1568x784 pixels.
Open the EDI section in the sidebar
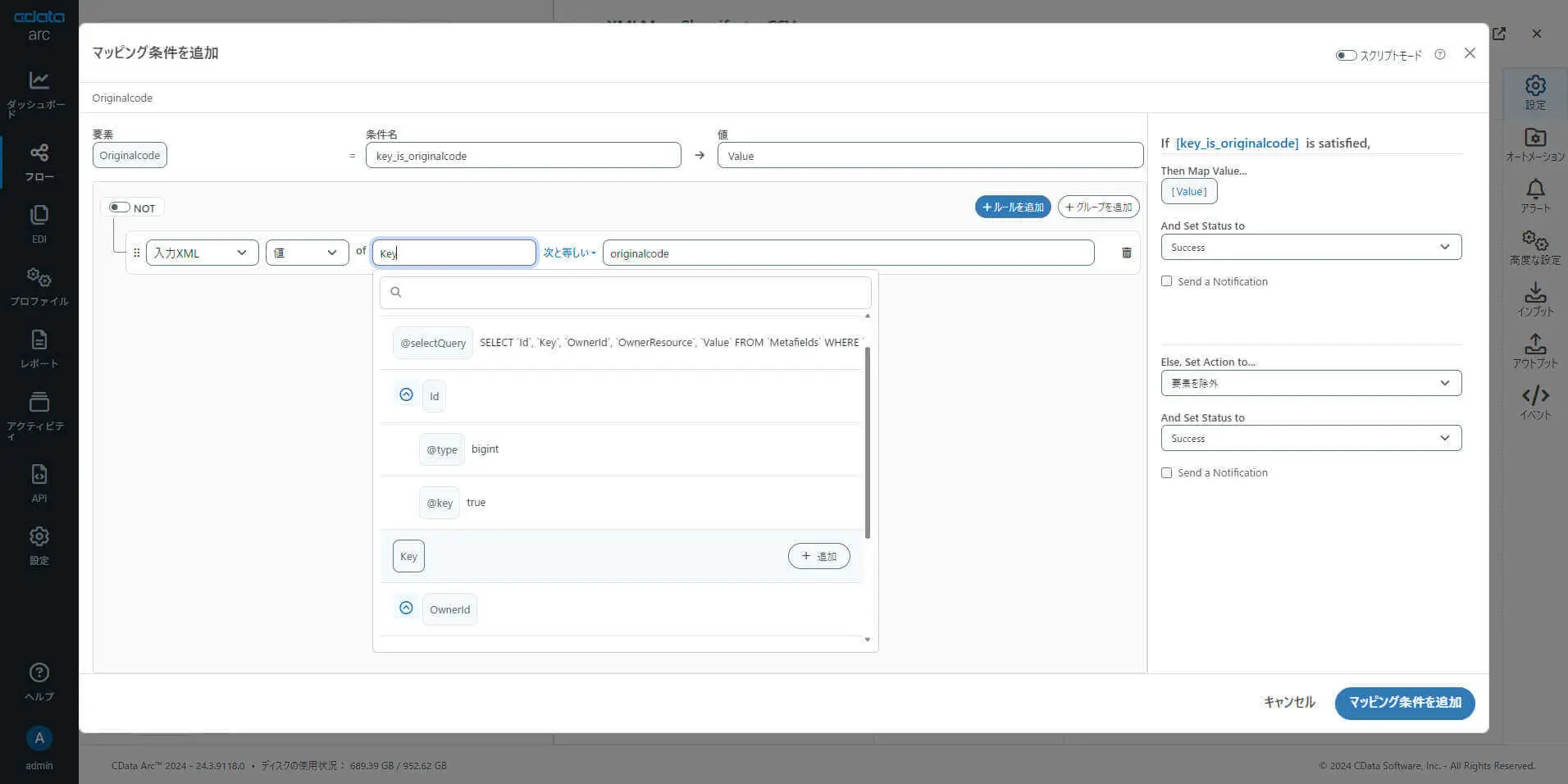pyautogui.click(x=39, y=224)
